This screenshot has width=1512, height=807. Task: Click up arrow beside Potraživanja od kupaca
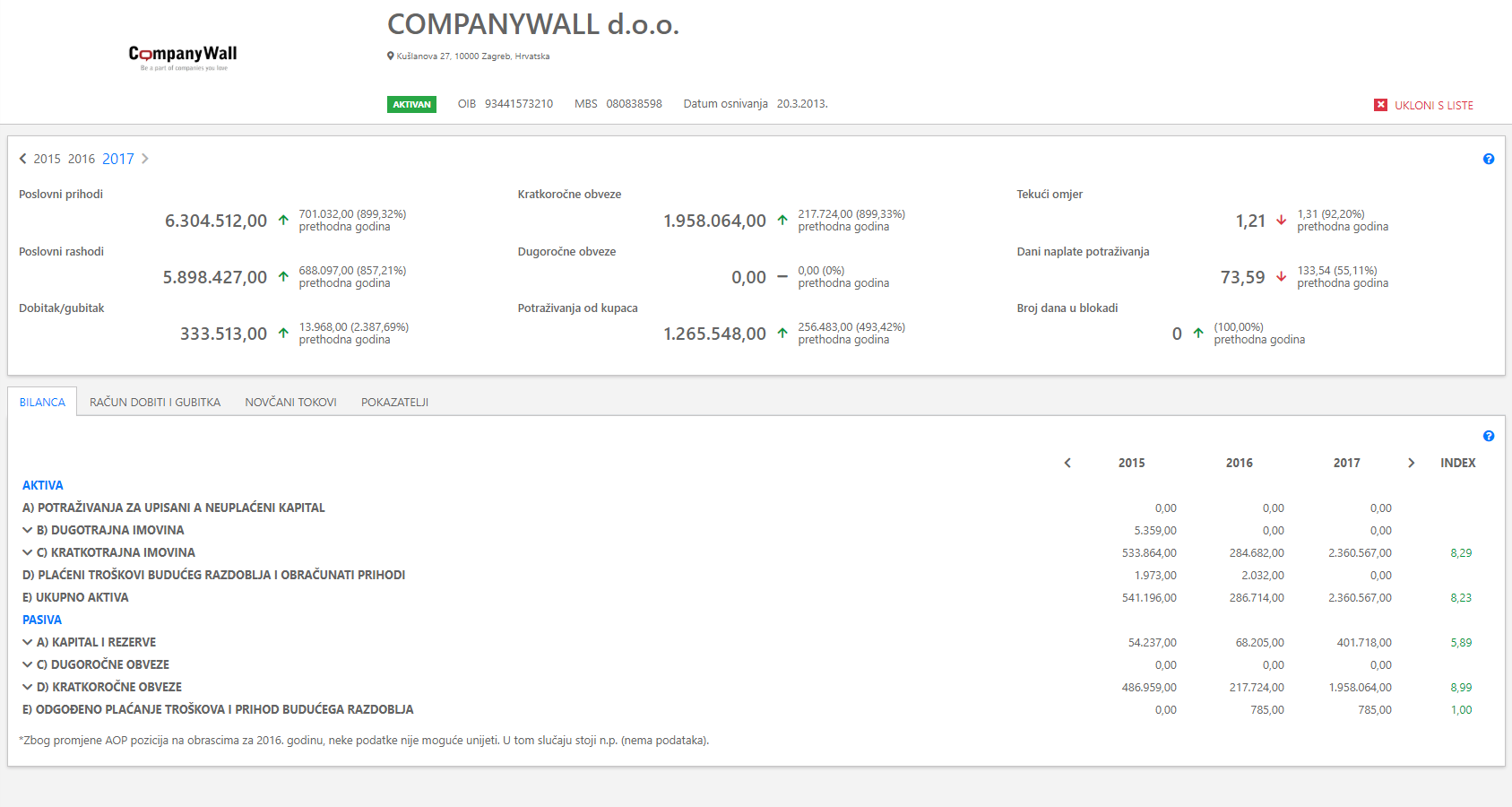(x=782, y=333)
